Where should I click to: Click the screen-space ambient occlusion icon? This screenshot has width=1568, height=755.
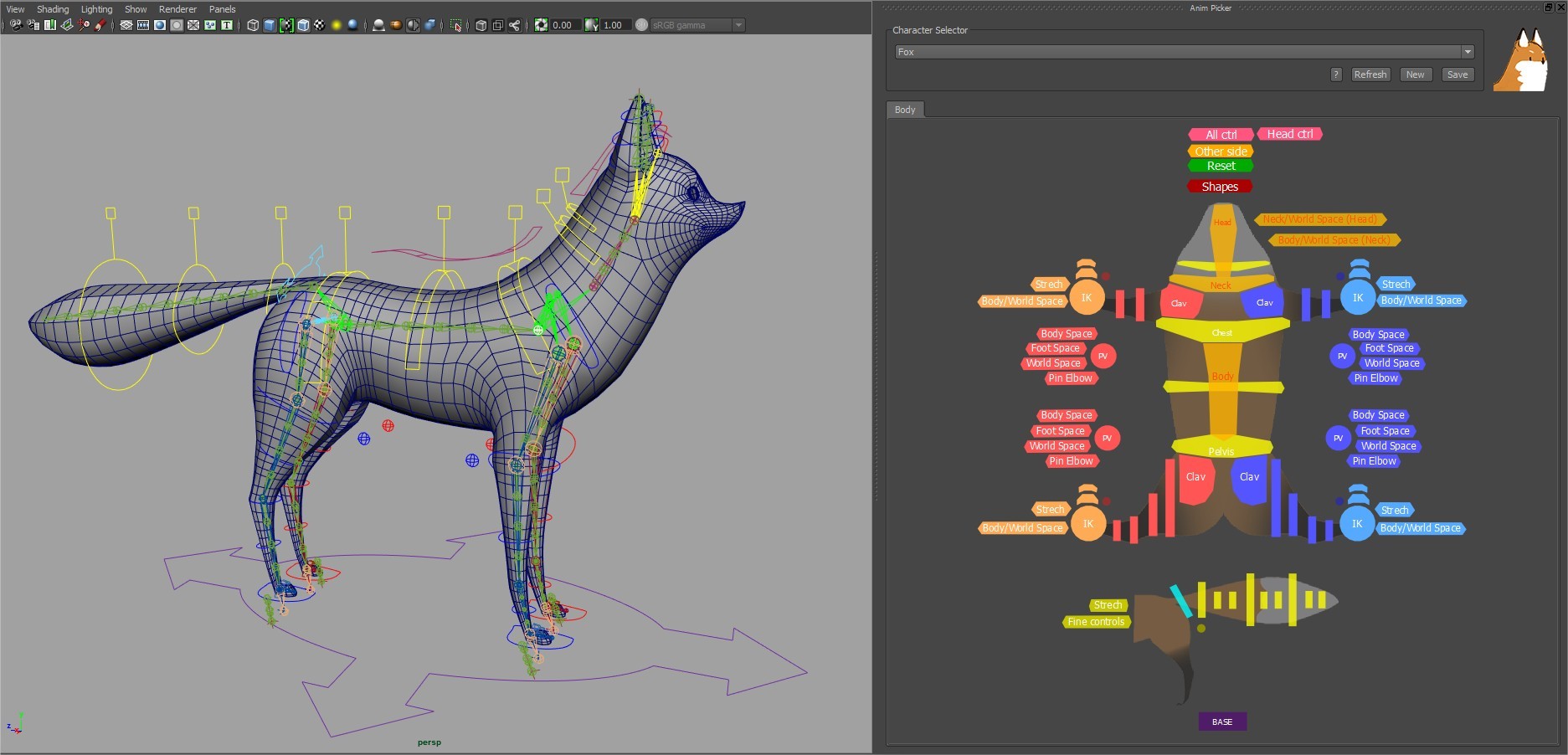click(378, 25)
